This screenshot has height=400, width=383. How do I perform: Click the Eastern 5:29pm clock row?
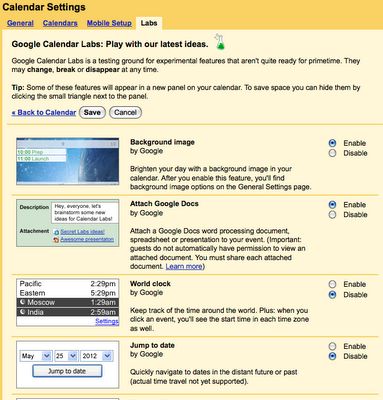click(68, 293)
